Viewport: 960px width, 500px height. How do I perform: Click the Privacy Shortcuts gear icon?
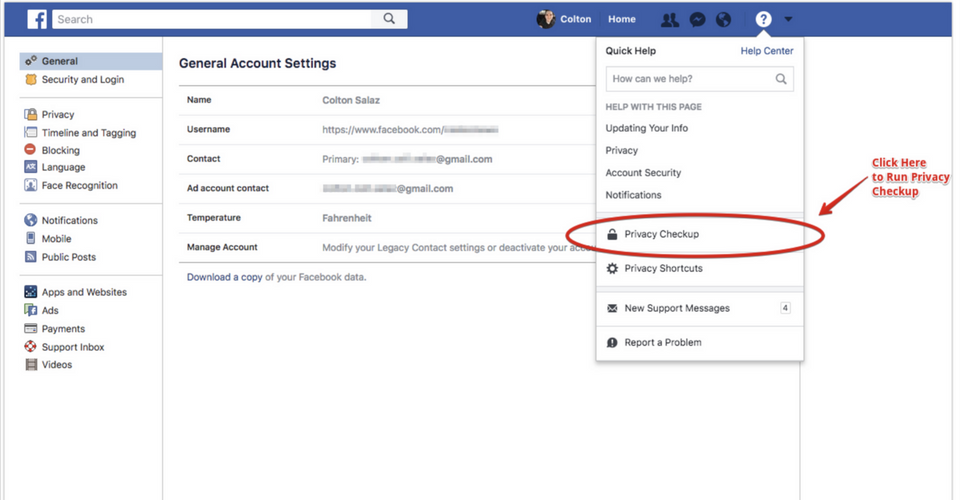click(612, 268)
